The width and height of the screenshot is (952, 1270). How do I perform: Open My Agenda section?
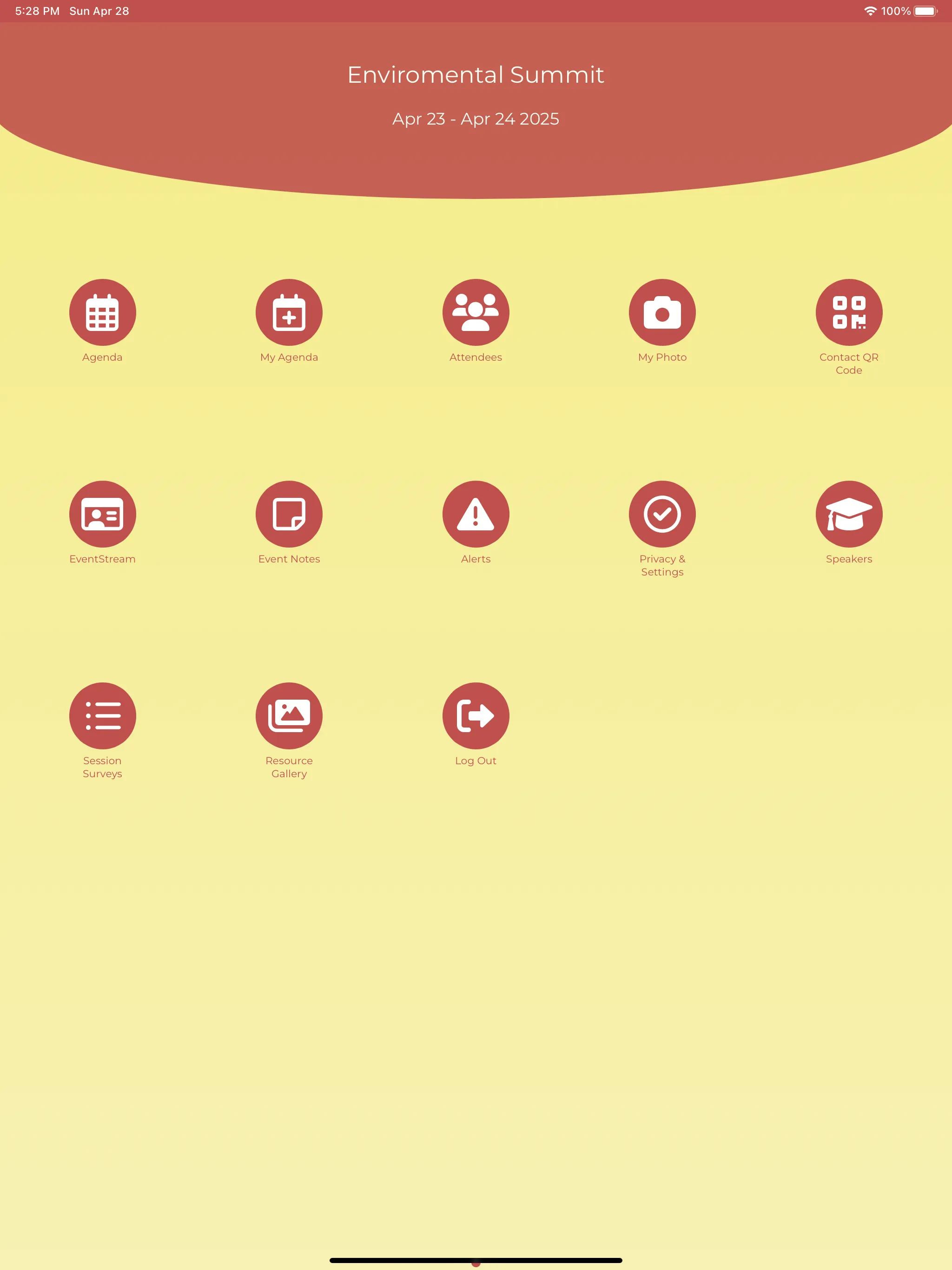tap(289, 312)
